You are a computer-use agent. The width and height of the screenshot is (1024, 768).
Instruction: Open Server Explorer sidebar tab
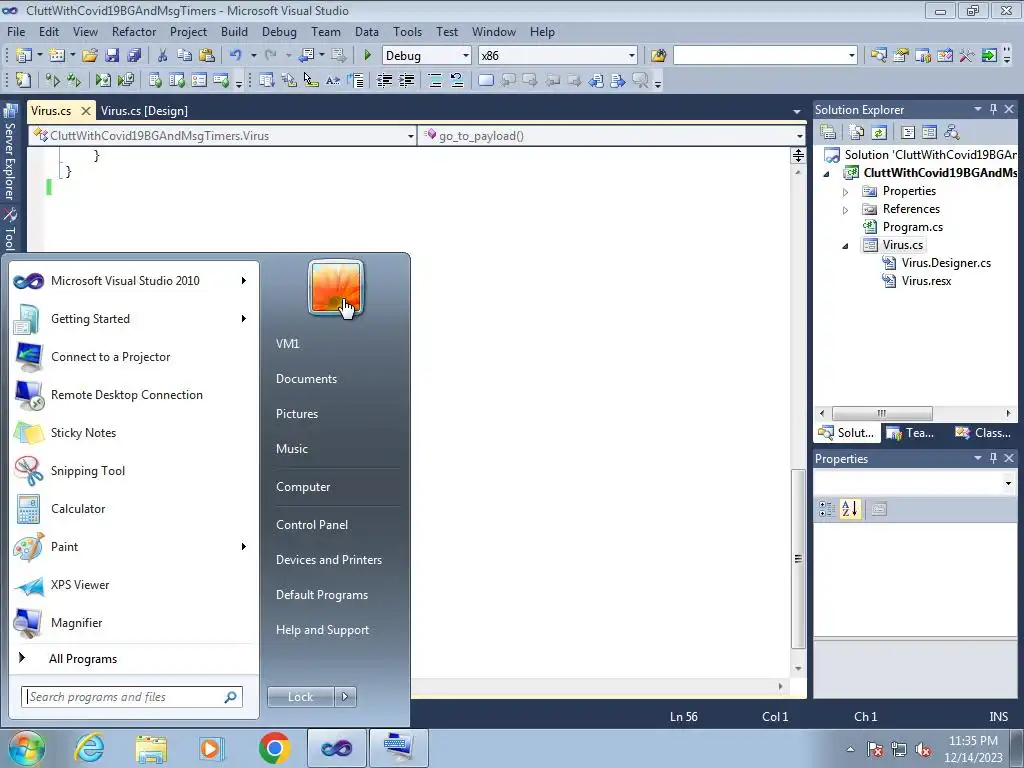[10, 153]
